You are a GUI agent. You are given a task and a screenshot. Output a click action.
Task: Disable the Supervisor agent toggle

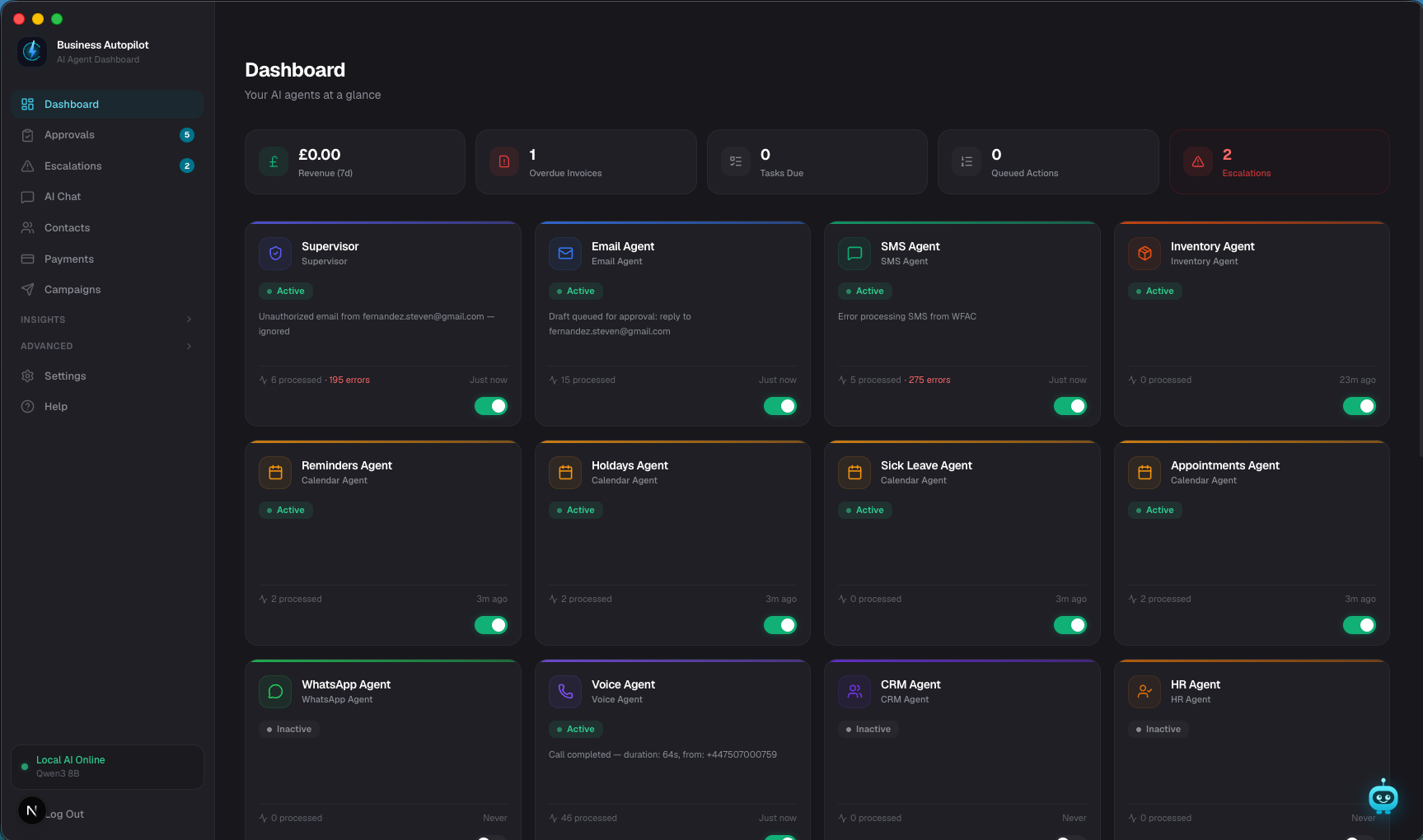491,406
